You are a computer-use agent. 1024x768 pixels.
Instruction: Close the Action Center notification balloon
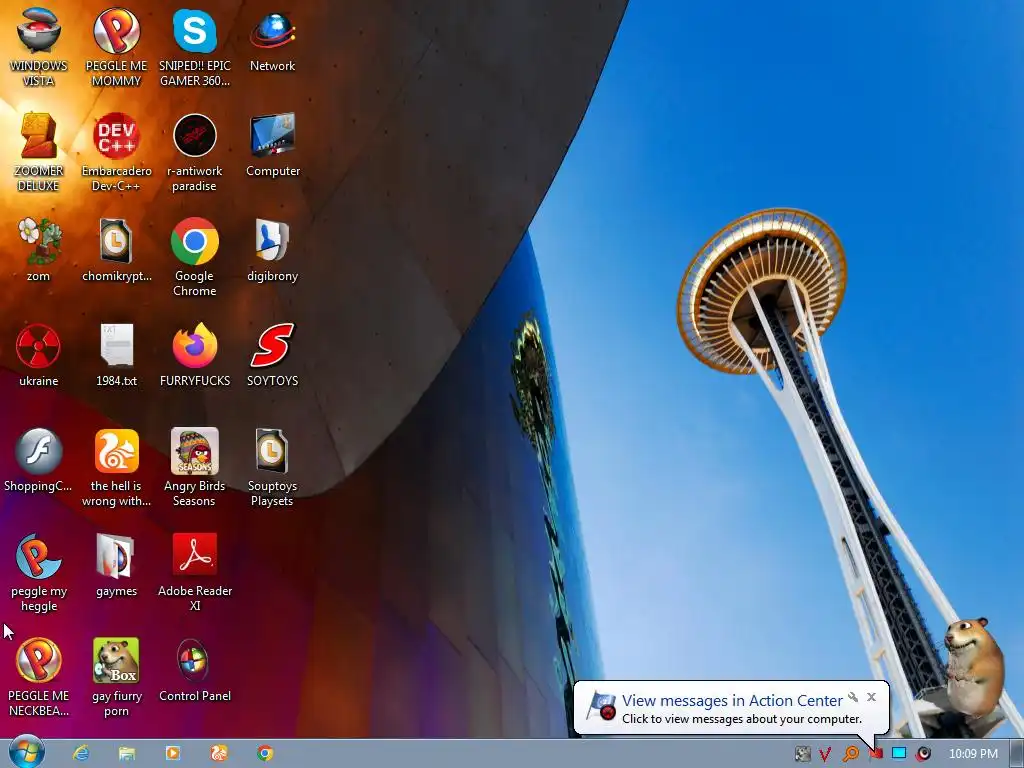tap(871, 697)
